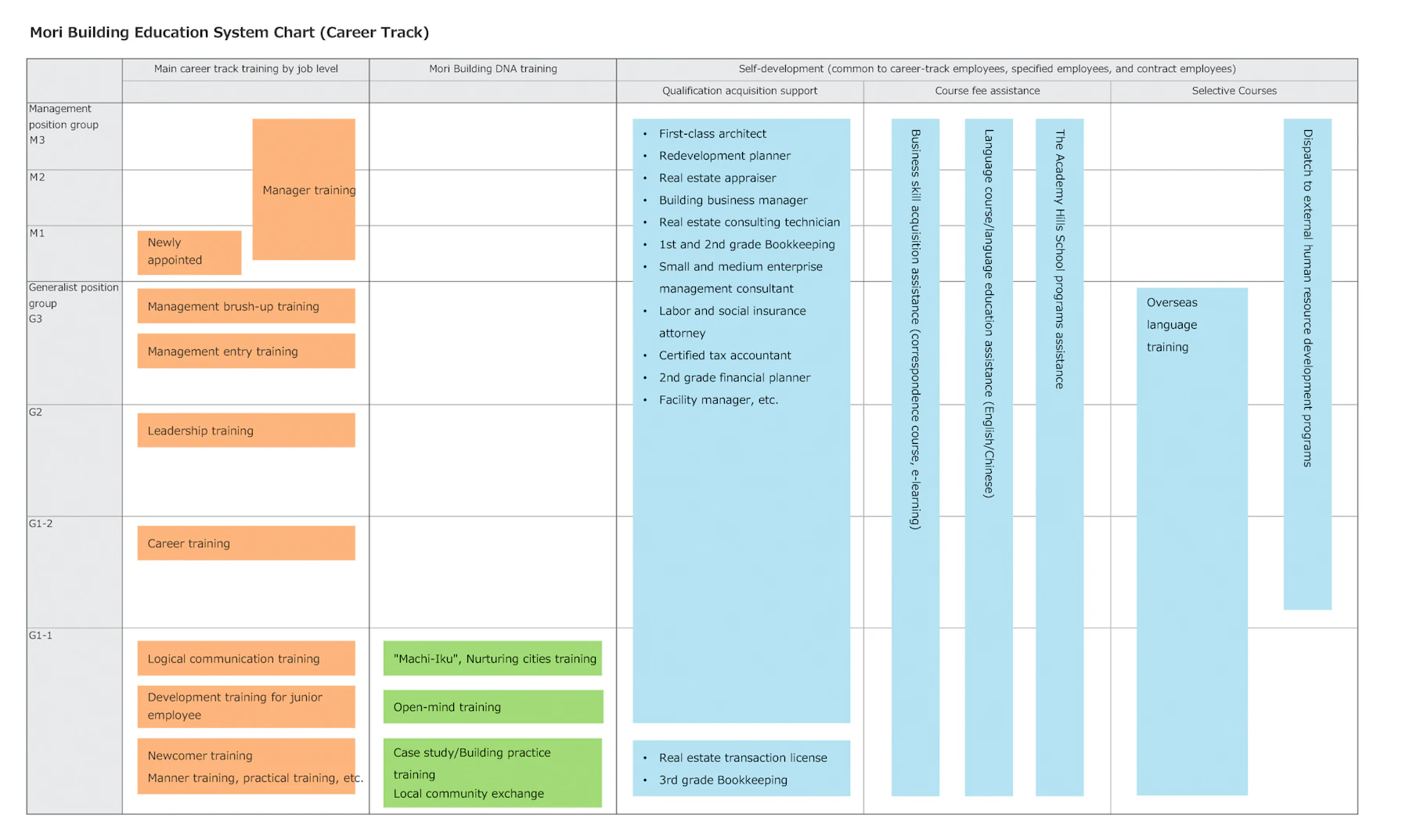Screen dimensions: 1409x840
Task: Select "Machi-Iku", Nurturing cities training box
Action: pyautogui.click(x=492, y=658)
